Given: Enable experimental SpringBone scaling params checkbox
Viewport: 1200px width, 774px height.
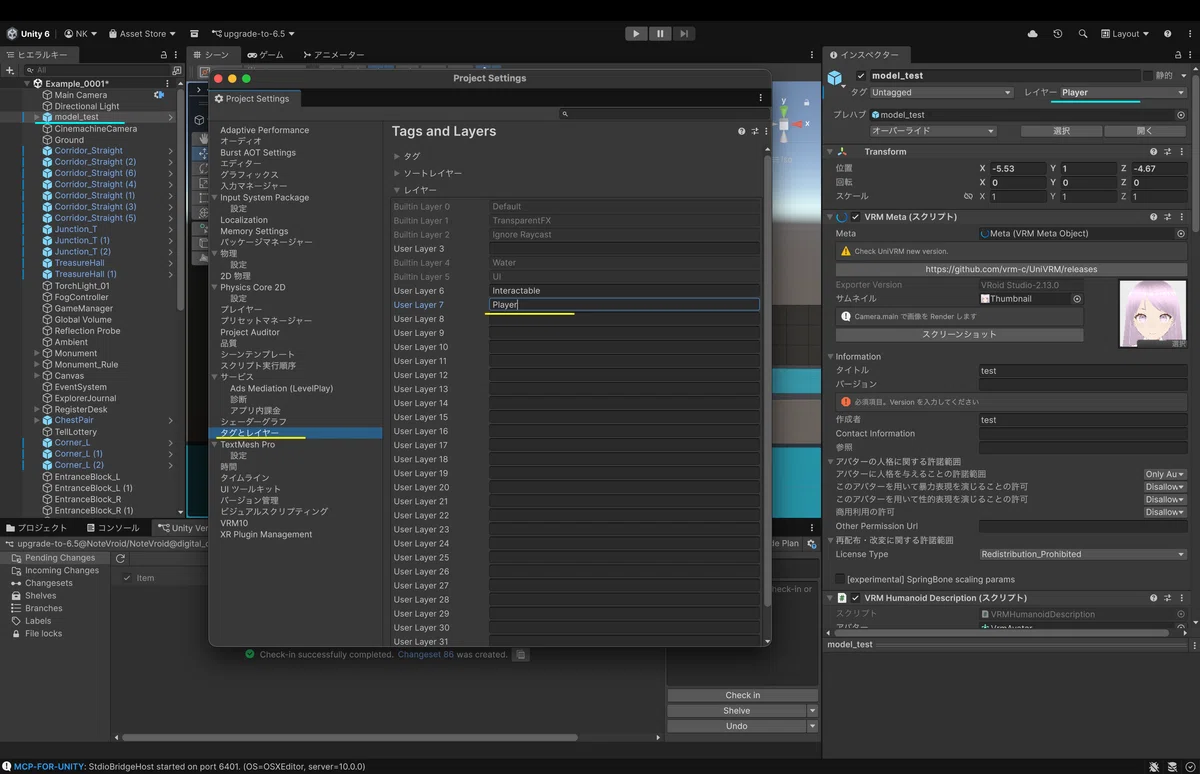Looking at the screenshot, I should [840, 579].
